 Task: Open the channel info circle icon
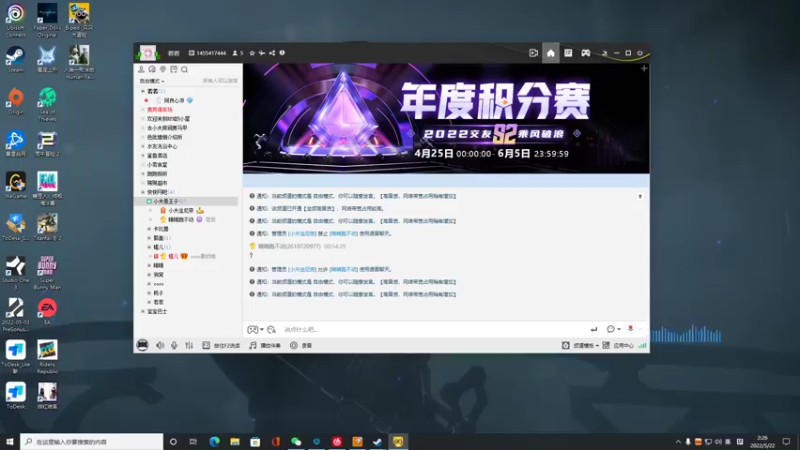pos(282,53)
